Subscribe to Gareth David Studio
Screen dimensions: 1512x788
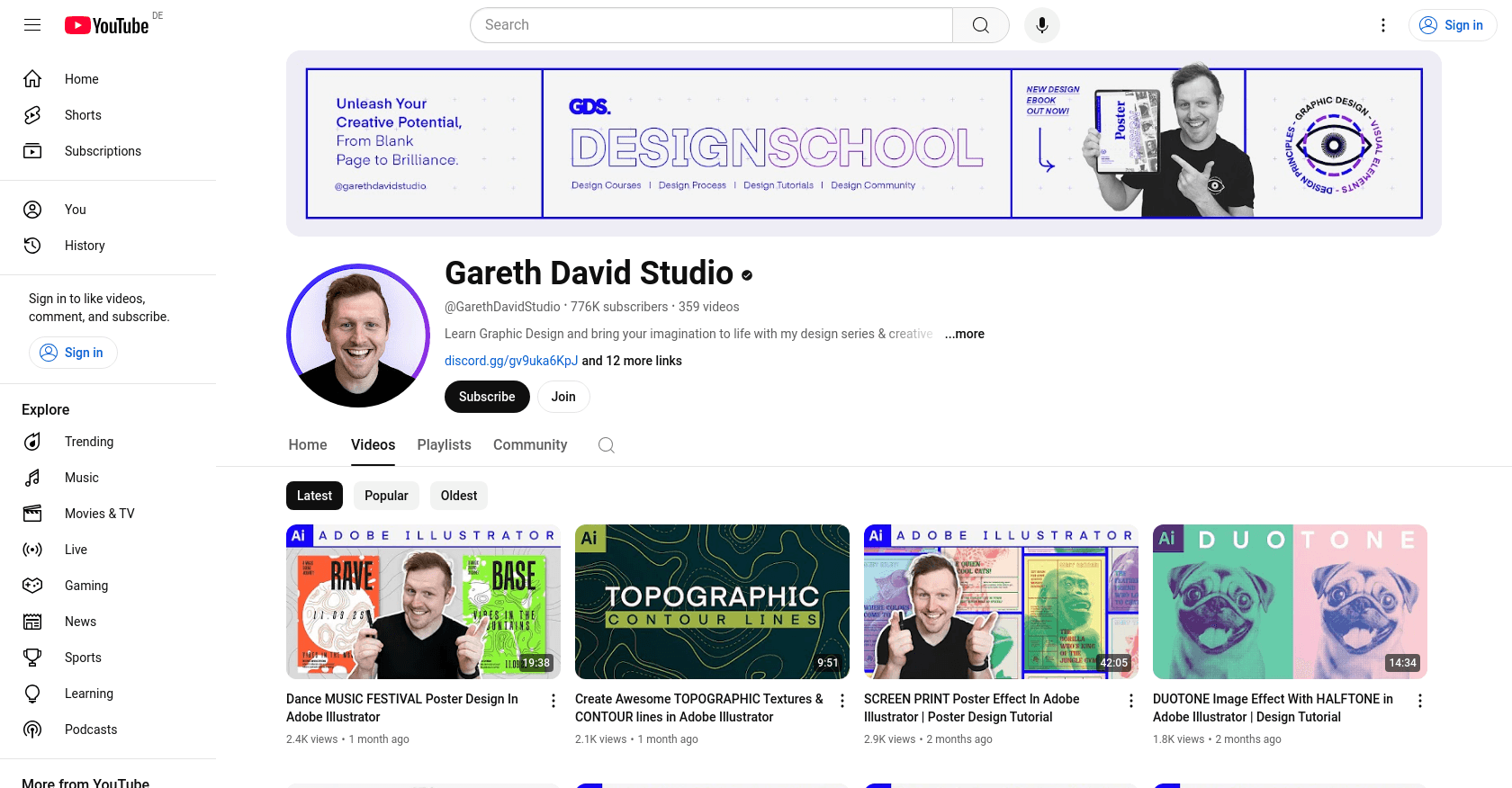487,397
